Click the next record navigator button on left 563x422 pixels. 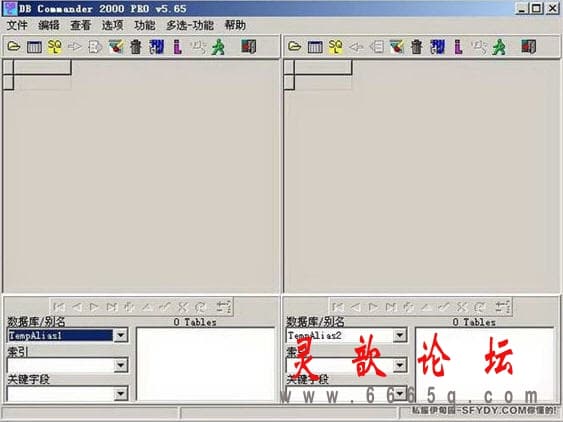[94, 307]
